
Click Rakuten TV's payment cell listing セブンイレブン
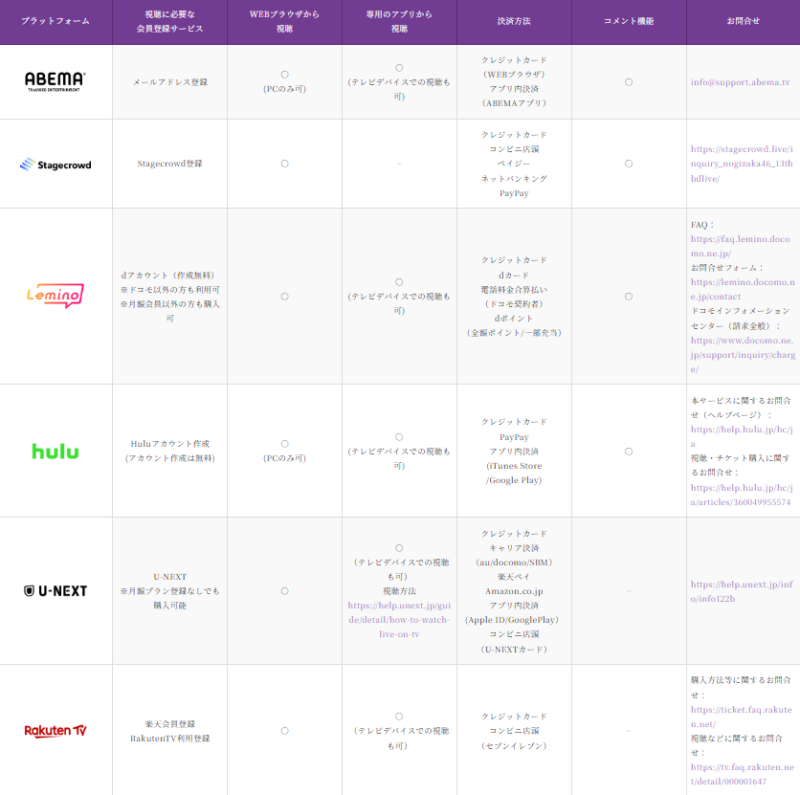[514, 731]
